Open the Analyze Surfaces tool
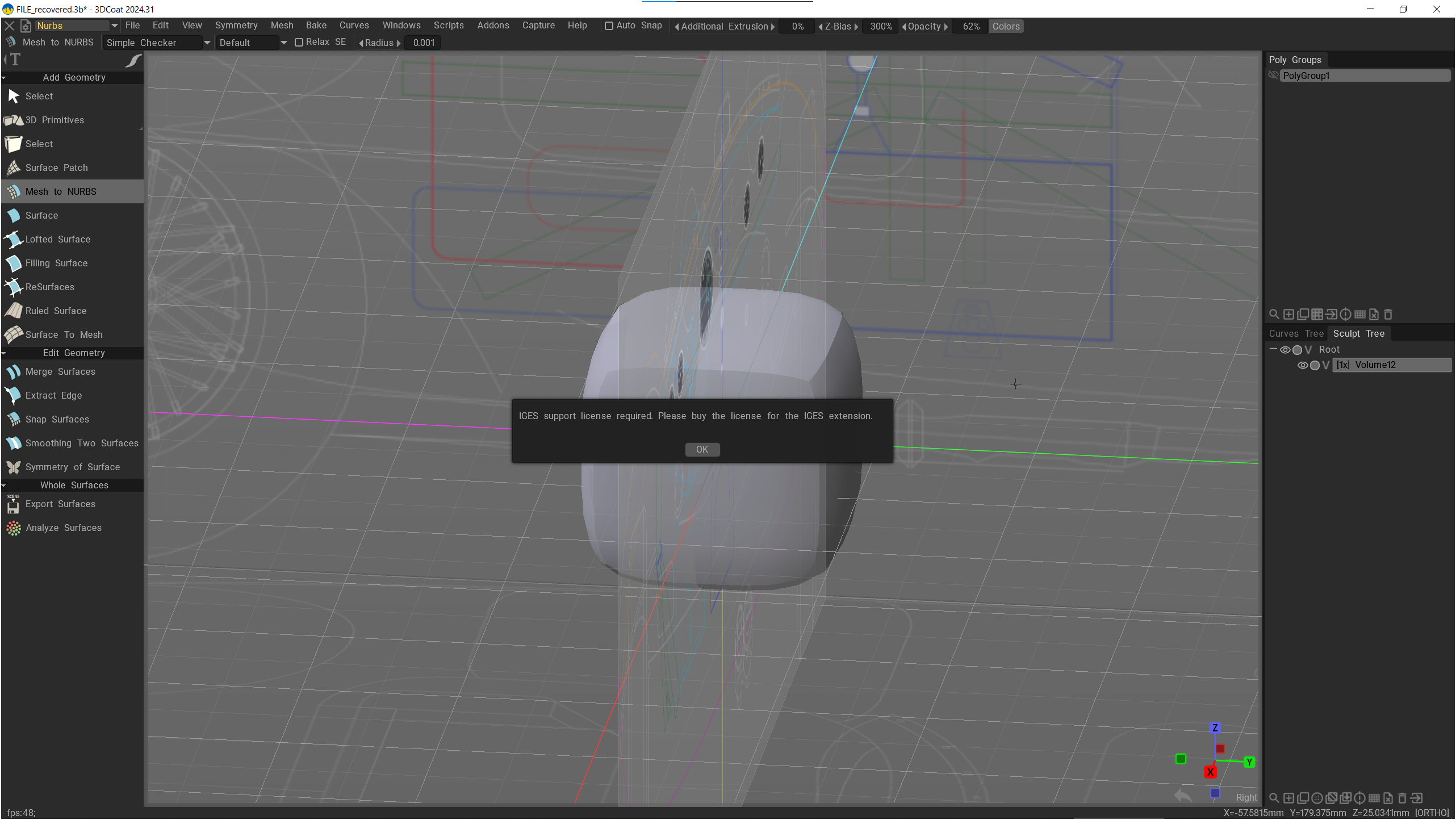The height and width of the screenshot is (820, 1456). 63,528
